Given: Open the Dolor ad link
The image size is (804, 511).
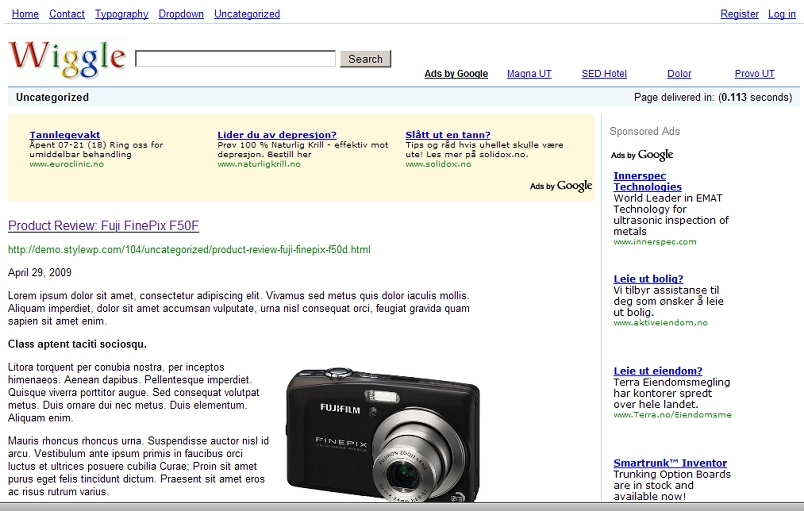Looking at the screenshot, I should click(x=679, y=74).
